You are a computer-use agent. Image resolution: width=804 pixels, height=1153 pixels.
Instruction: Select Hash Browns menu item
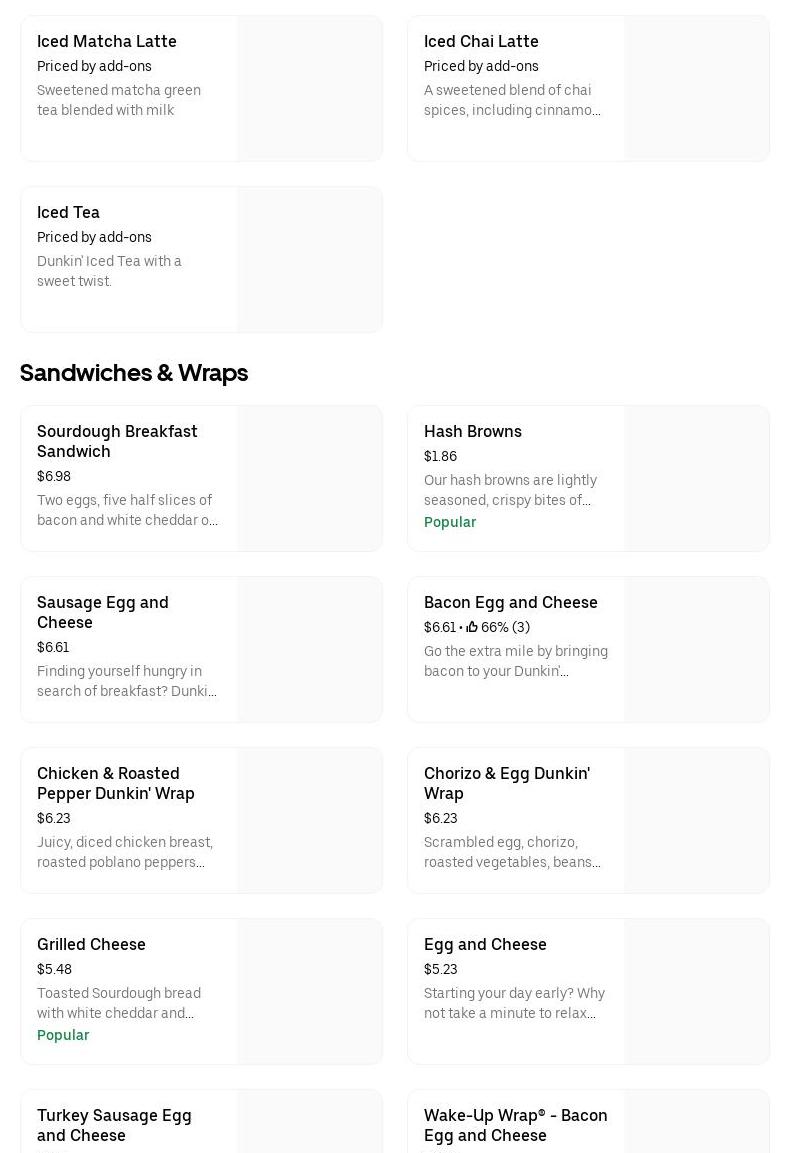(x=473, y=431)
